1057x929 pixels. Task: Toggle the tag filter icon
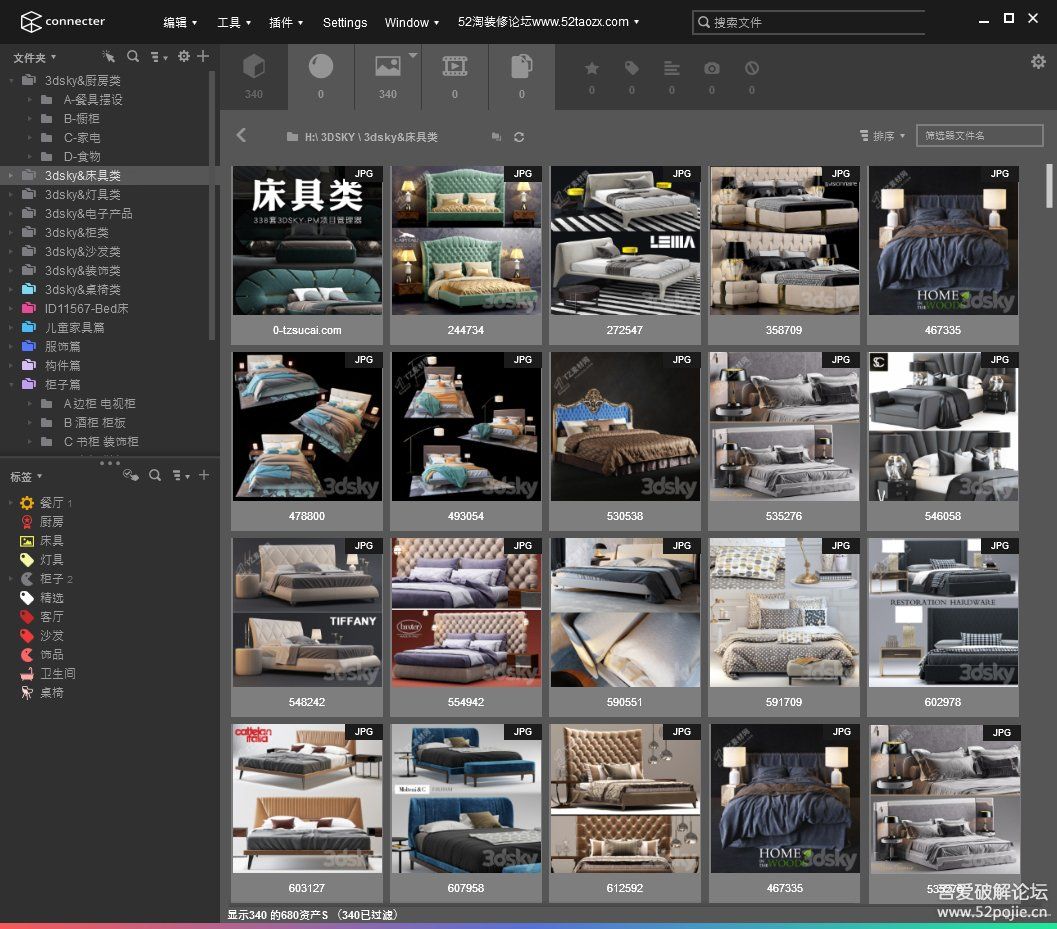[632, 68]
